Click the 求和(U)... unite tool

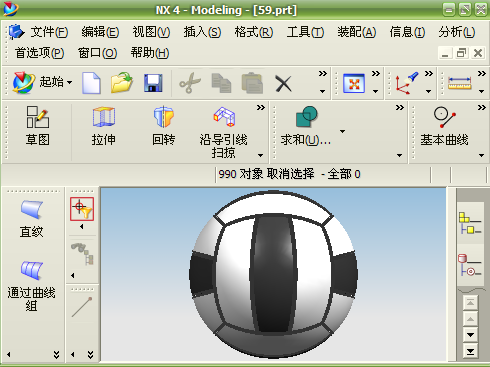[x=306, y=126]
